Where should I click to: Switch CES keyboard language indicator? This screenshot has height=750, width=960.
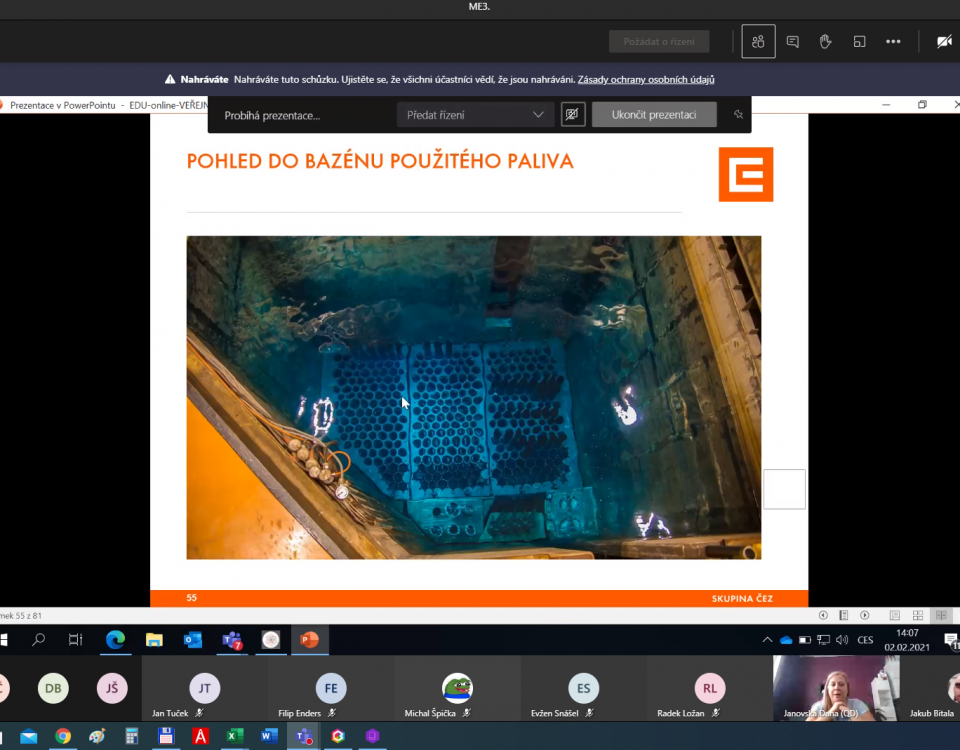point(865,640)
